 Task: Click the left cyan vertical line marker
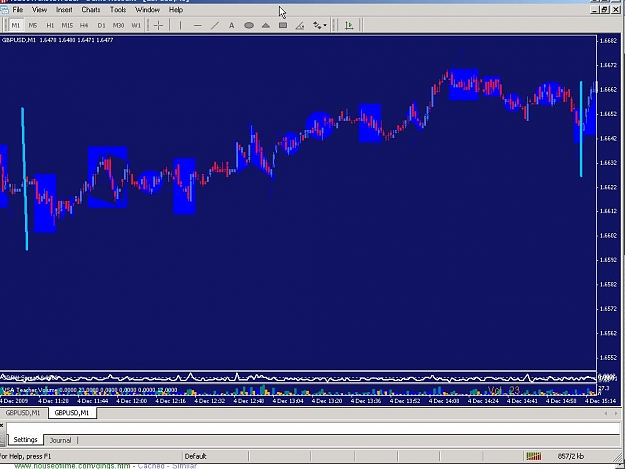coord(25,179)
